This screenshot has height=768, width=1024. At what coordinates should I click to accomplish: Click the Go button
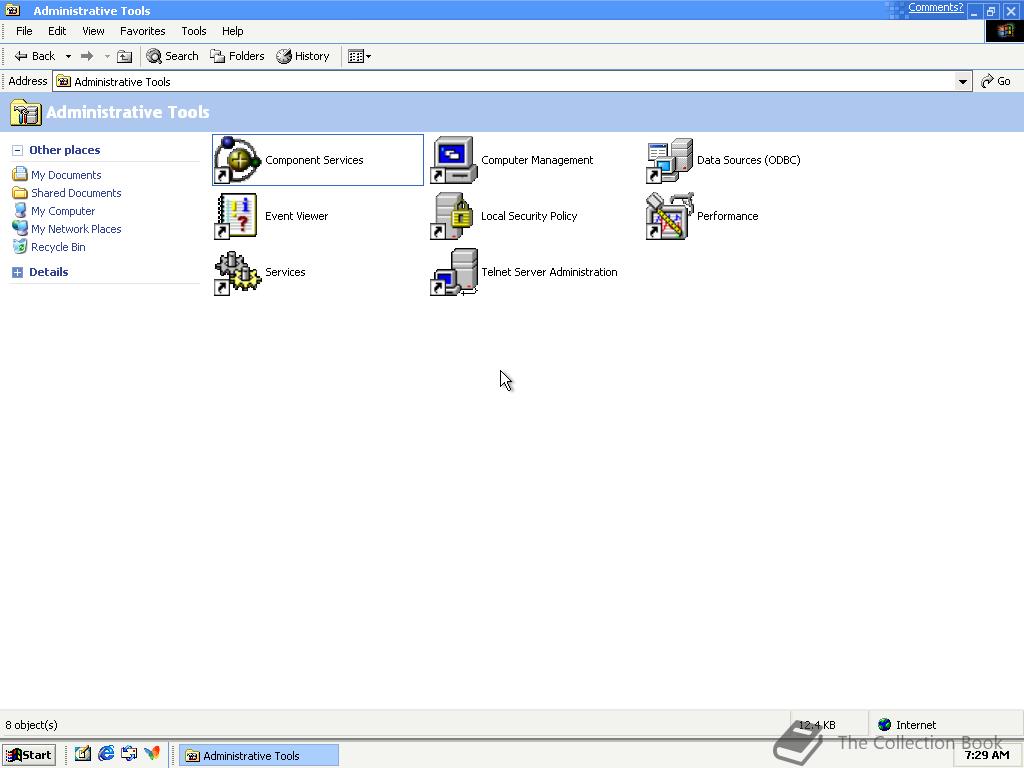tap(996, 81)
